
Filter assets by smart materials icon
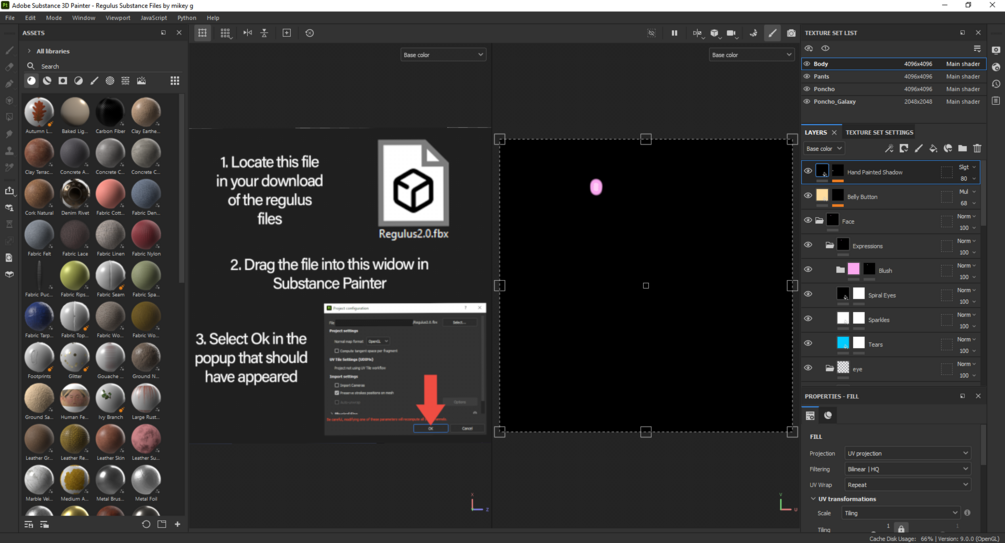[x=47, y=81]
